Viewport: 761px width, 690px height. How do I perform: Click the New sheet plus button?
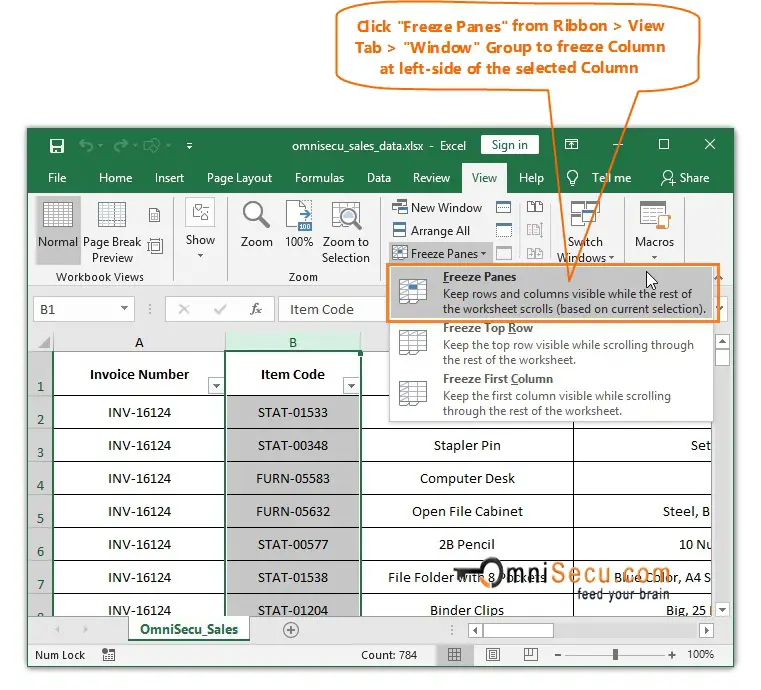pyautogui.click(x=291, y=630)
